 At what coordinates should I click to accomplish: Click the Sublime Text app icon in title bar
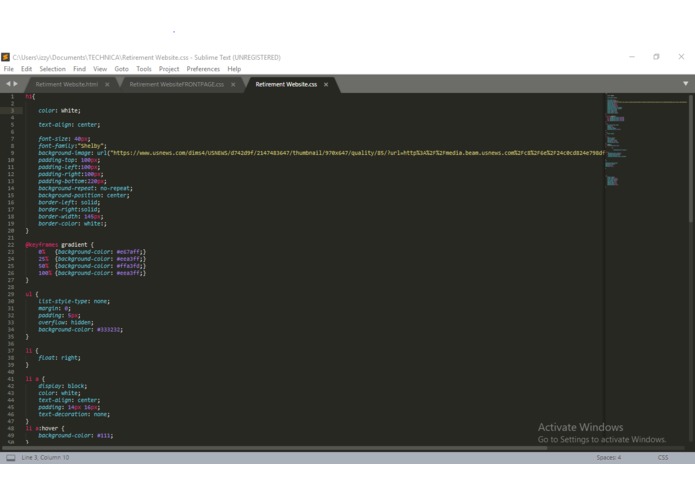click(5, 57)
